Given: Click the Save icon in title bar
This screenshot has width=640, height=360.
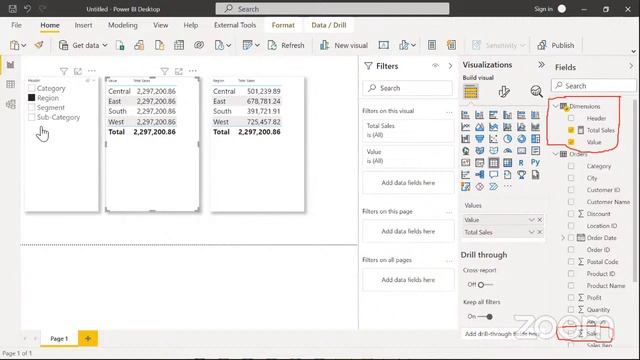Looking at the screenshot, I should 13,9.
